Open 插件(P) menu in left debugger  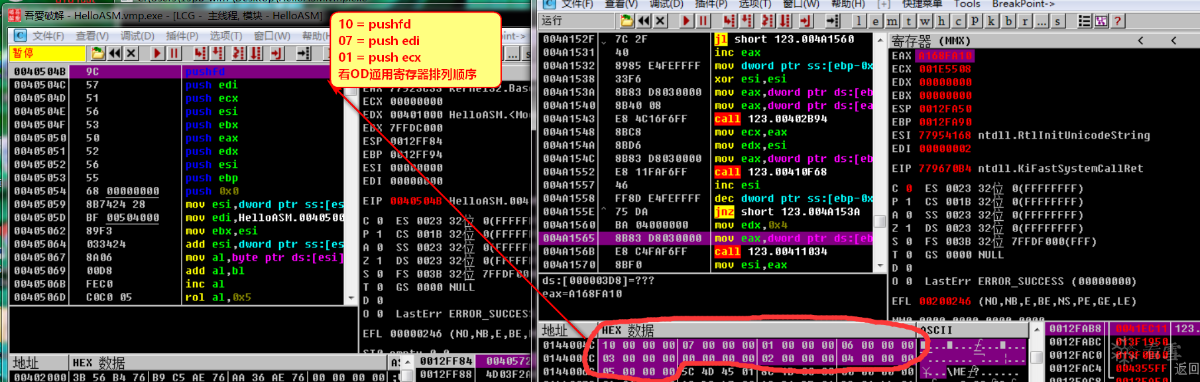pos(182,36)
